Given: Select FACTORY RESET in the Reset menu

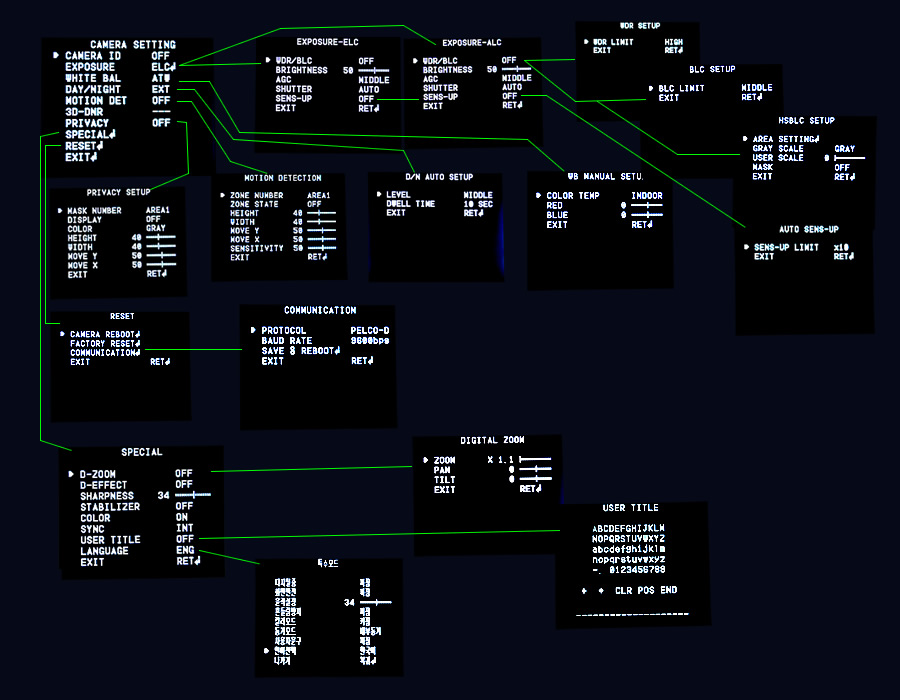Looking at the screenshot, I should click(105, 343).
